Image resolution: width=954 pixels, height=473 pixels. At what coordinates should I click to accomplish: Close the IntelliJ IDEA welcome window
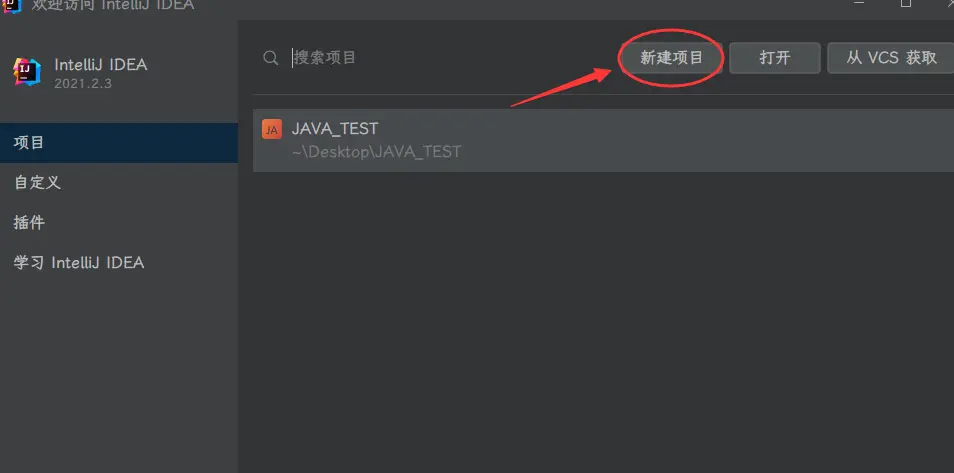(x=950, y=4)
